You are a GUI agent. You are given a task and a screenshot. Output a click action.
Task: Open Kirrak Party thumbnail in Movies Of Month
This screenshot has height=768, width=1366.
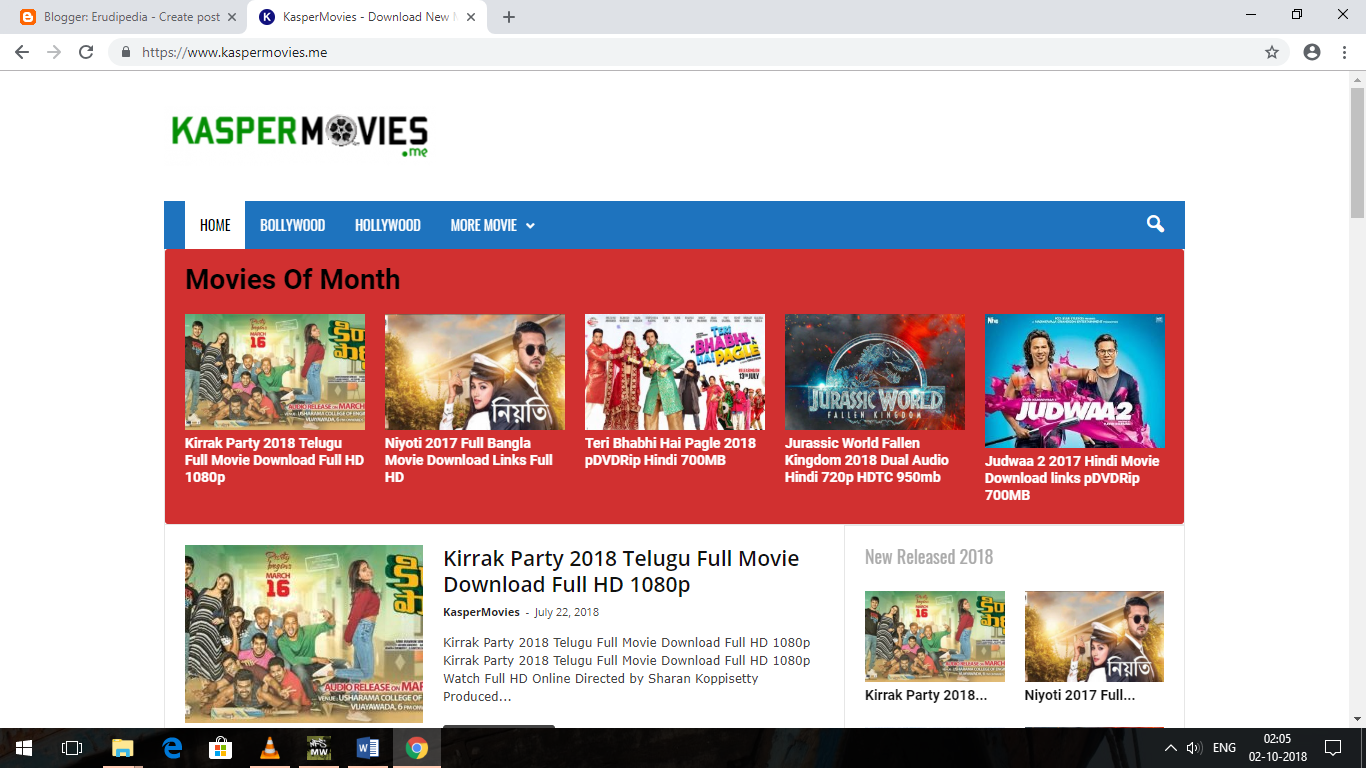(x=275, y=372)
